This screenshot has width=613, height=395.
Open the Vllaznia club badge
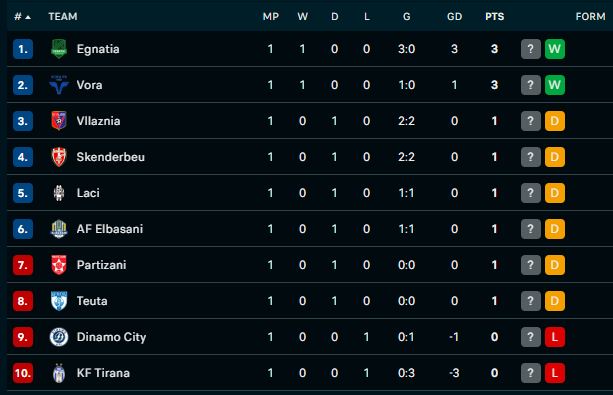59,121
